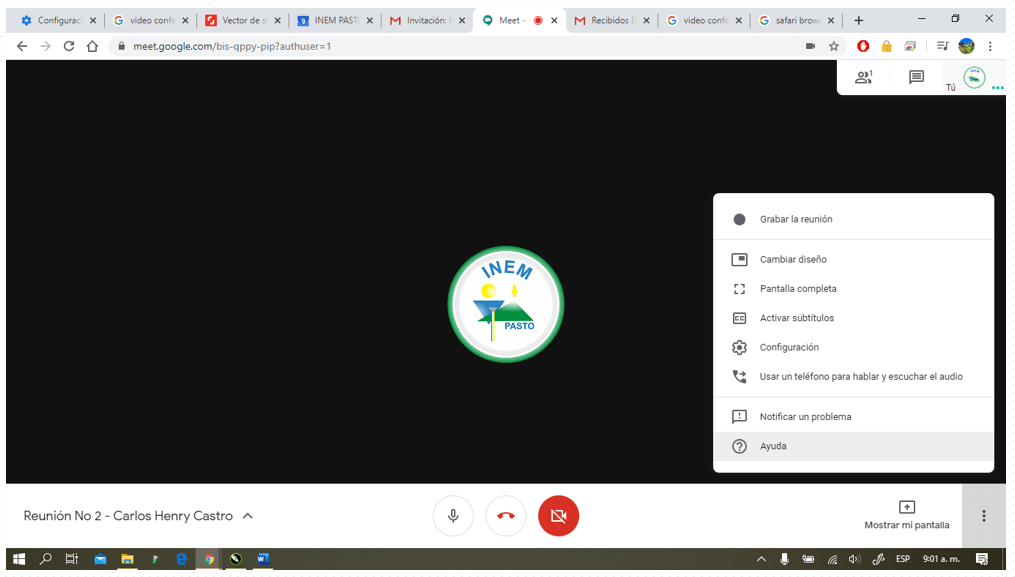Viewport: 1015px width, 577px height.
Task: Open File Explorer from the taskbar
Action: (x=127, y=558)
